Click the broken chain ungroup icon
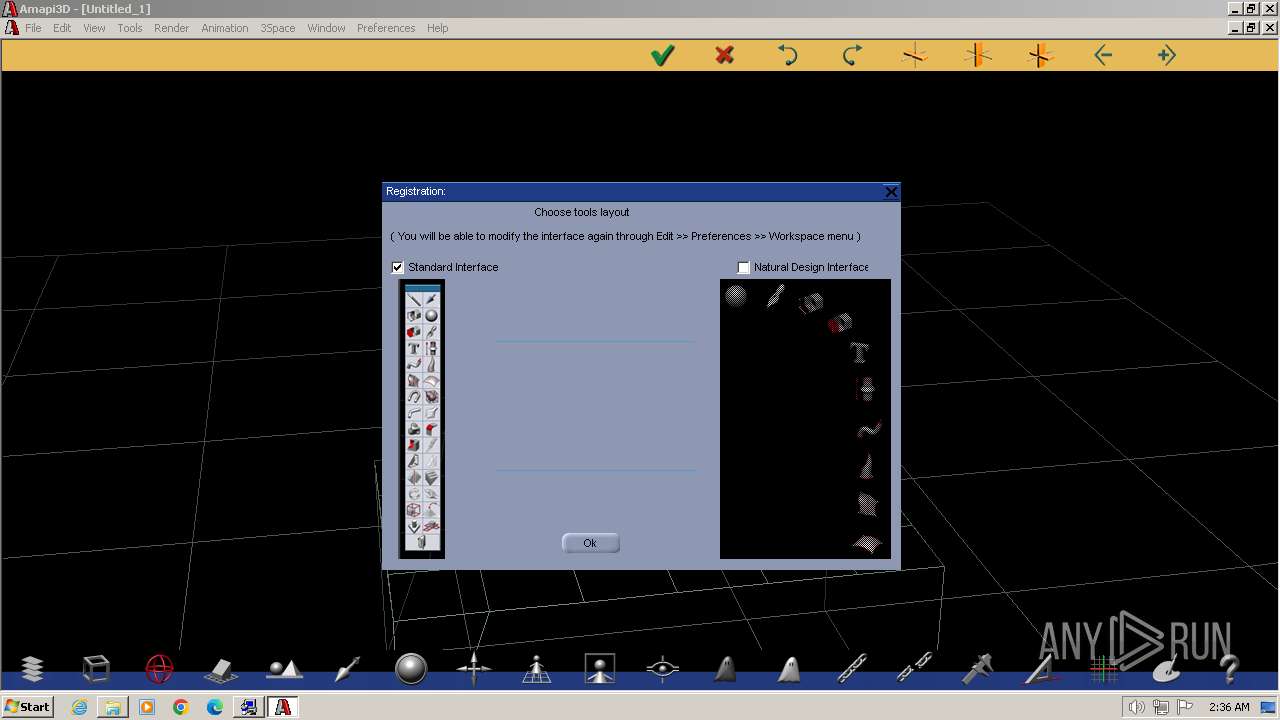The image size is (1280, 720). 915,668
